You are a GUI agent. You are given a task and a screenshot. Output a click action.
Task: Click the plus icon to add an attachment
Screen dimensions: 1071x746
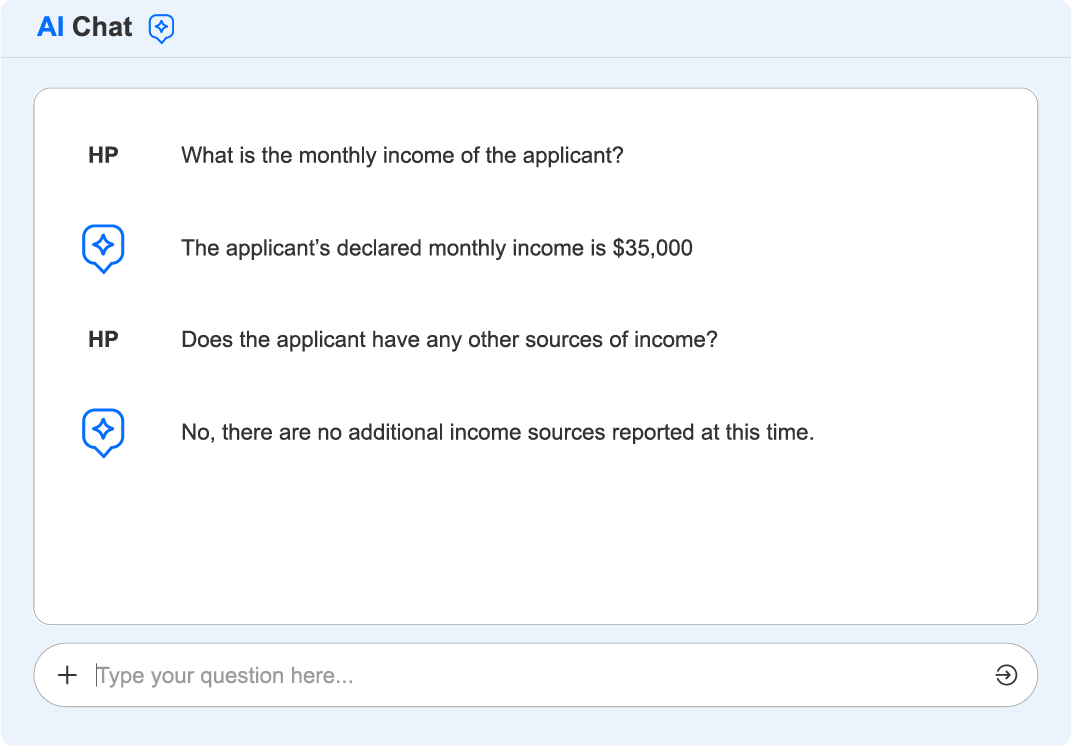click(67, 675)
